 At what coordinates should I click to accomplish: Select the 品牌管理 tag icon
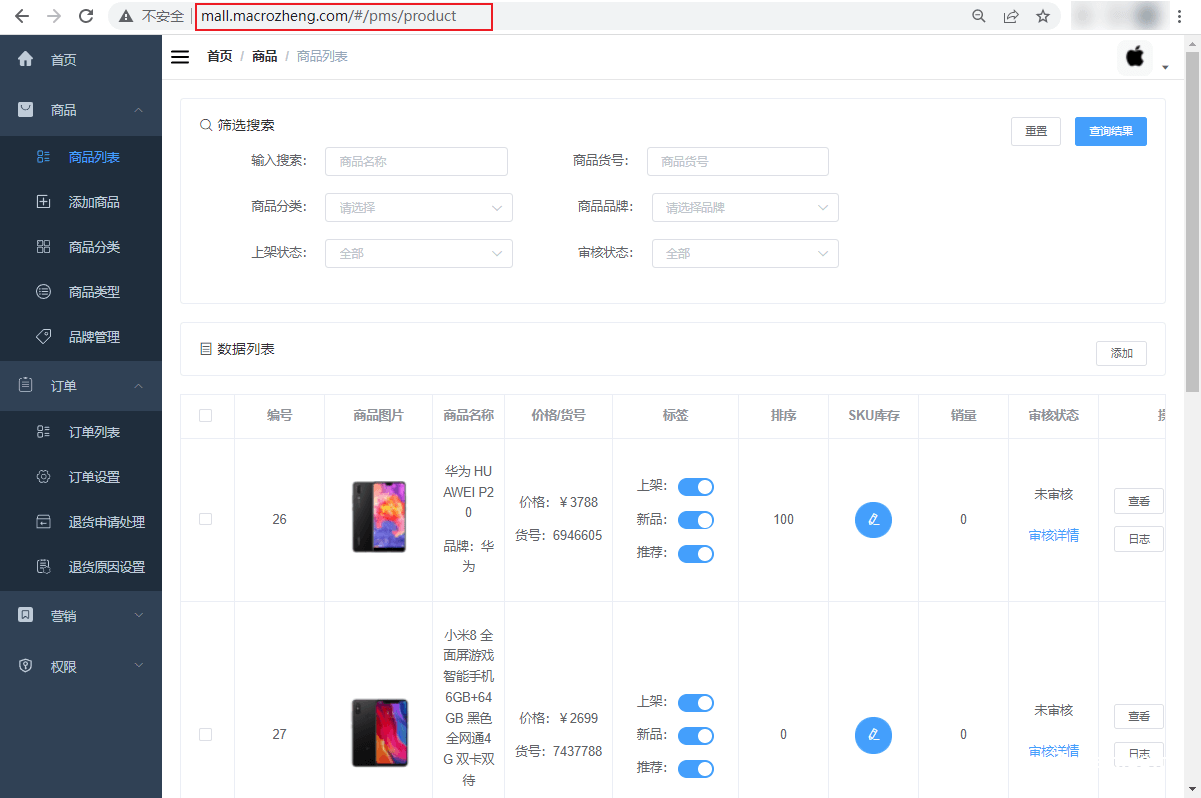tap(44, 336)
